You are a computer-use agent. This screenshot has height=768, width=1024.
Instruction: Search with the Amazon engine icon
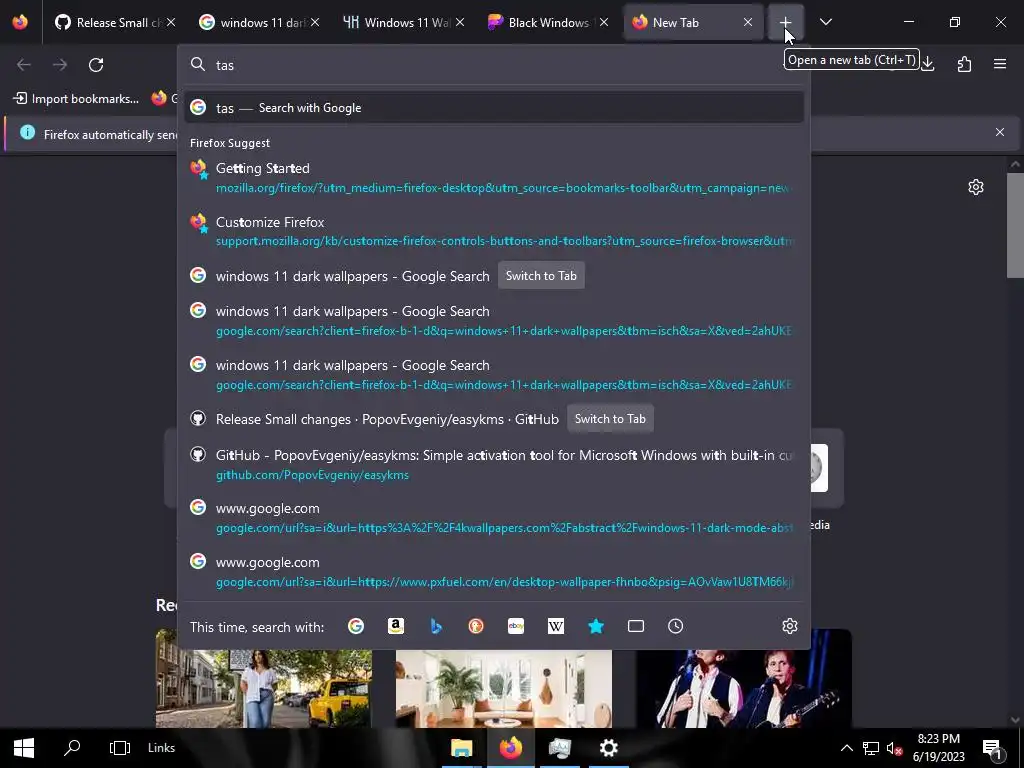396,626
